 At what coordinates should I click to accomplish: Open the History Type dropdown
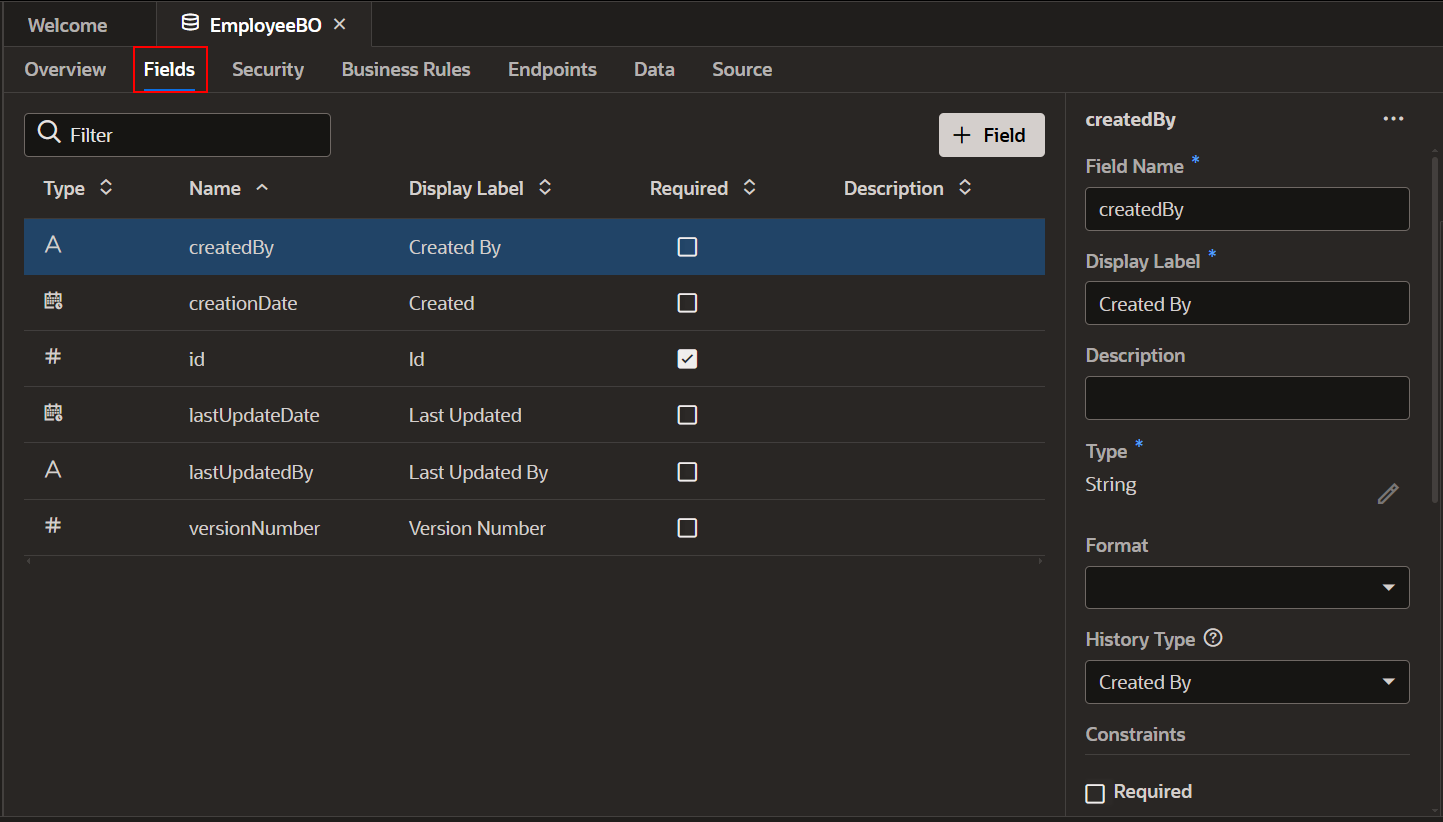(x=1247, y=682)
